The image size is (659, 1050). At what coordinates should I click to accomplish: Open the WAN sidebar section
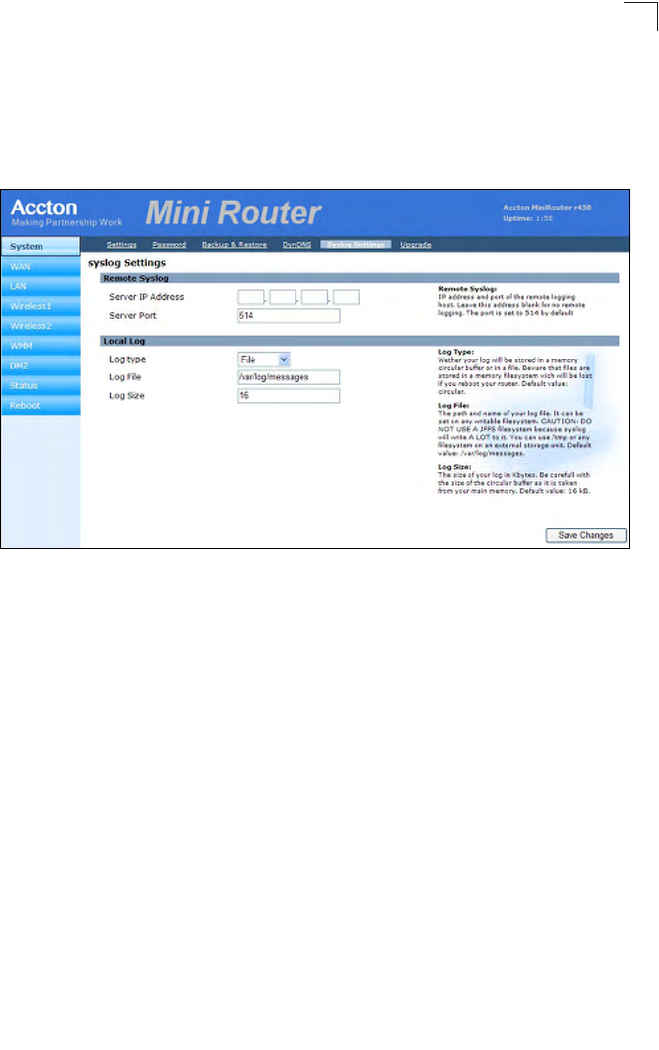(x=40, y=267)
